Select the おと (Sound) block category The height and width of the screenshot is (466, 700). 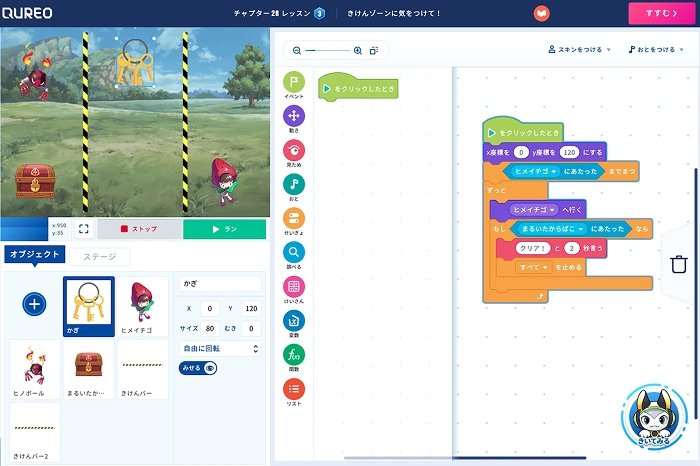coord(294,187)
